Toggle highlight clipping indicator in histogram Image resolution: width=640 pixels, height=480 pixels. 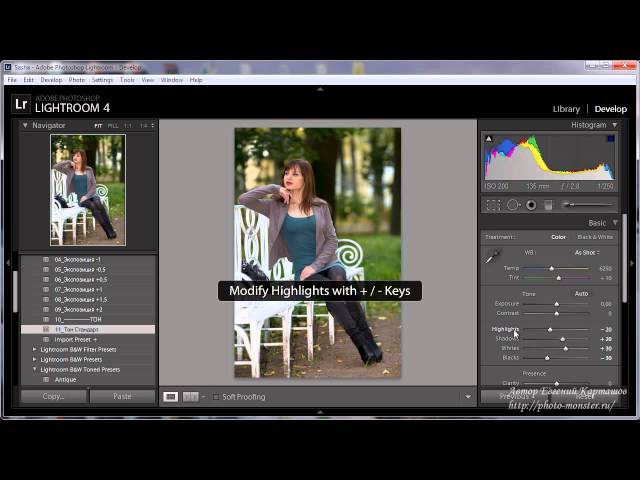pyautogui.click(x=611, y=139)
